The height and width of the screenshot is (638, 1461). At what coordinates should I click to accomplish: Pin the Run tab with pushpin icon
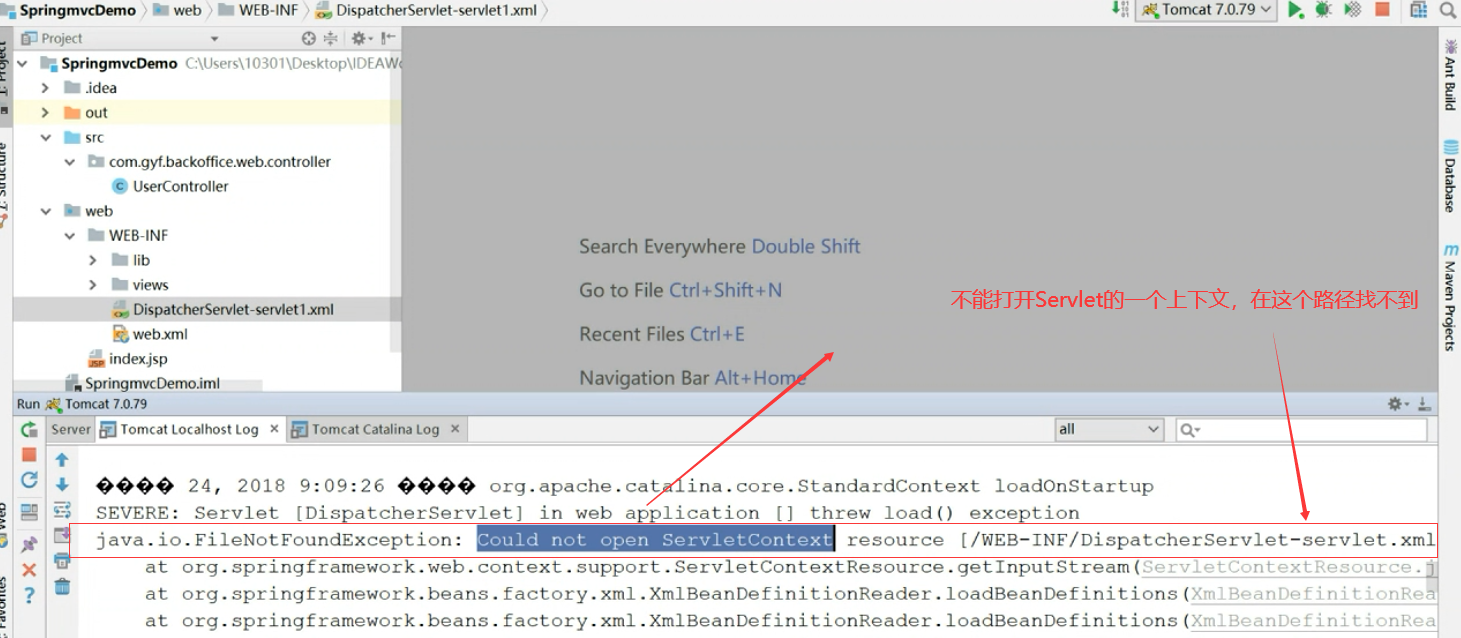tap(29, 544)
